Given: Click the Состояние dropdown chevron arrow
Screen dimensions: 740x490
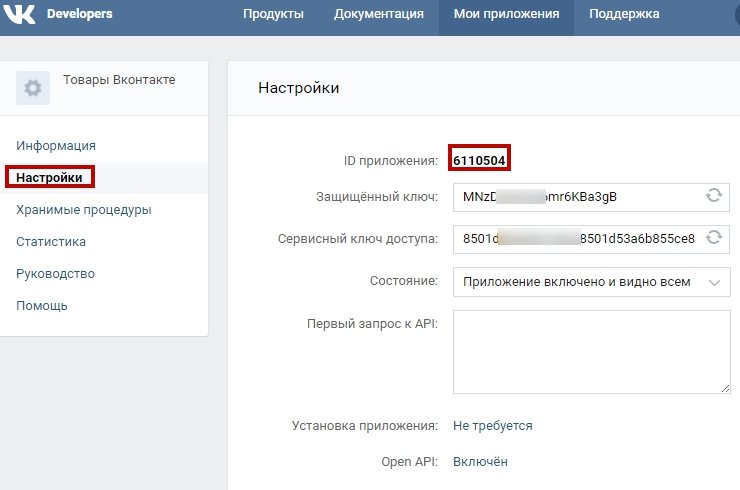Looking at the screenshot, I should [714, 283].
